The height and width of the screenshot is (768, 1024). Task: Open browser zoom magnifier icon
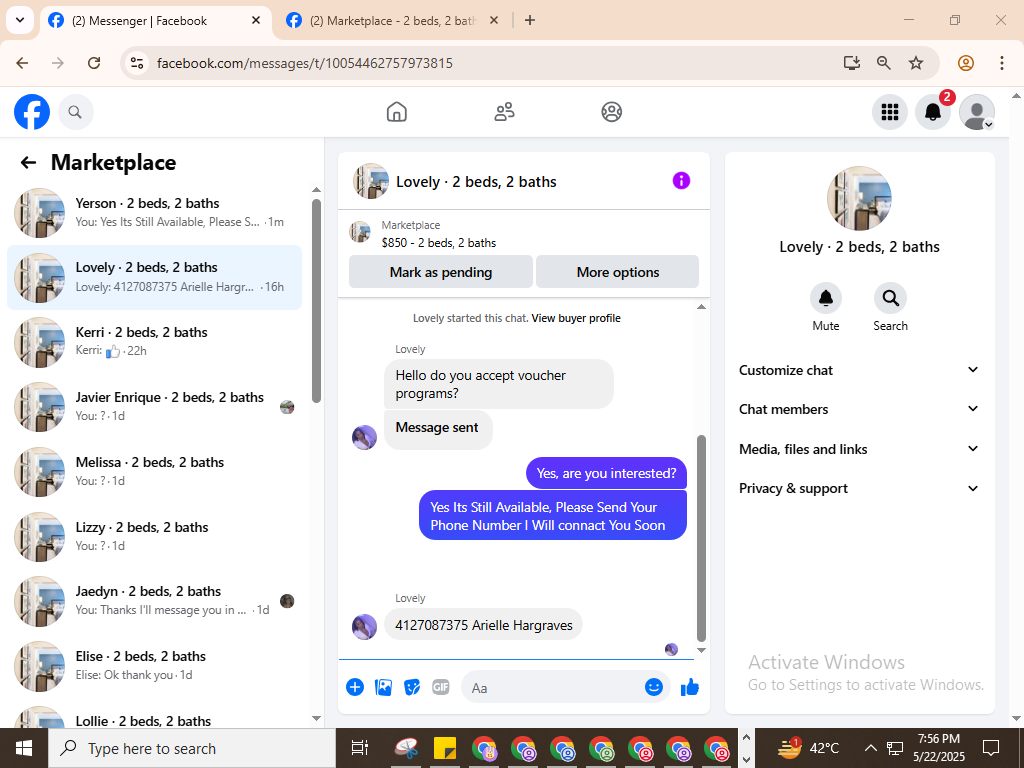pyautogui.click(x=884, y=63)
